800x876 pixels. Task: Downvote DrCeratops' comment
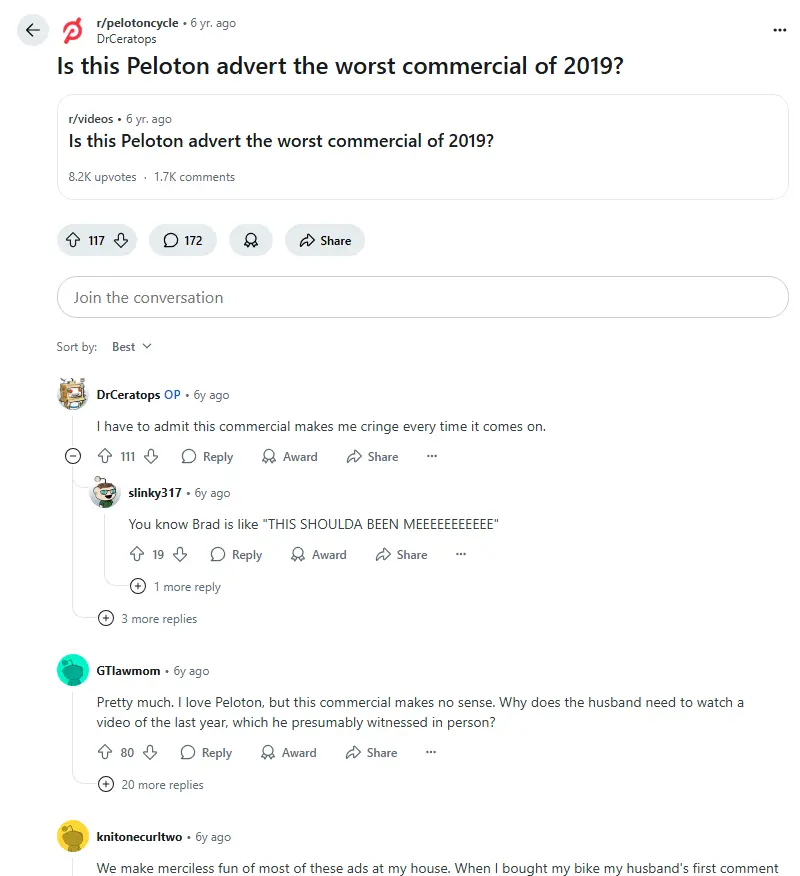click(x=151, y=456)
